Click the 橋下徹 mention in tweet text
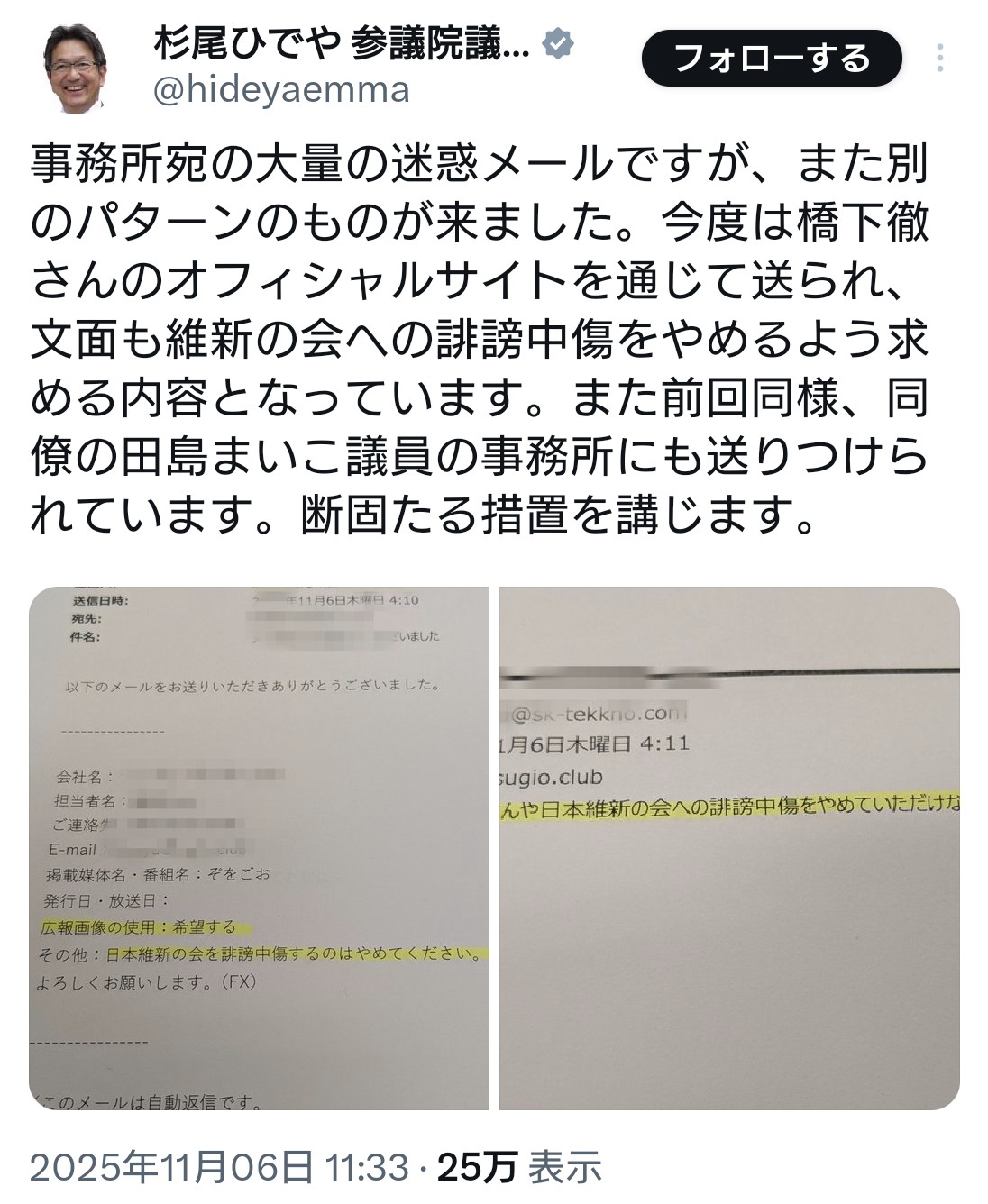Viewport: 988px width, 1204px height. [864, 222]
